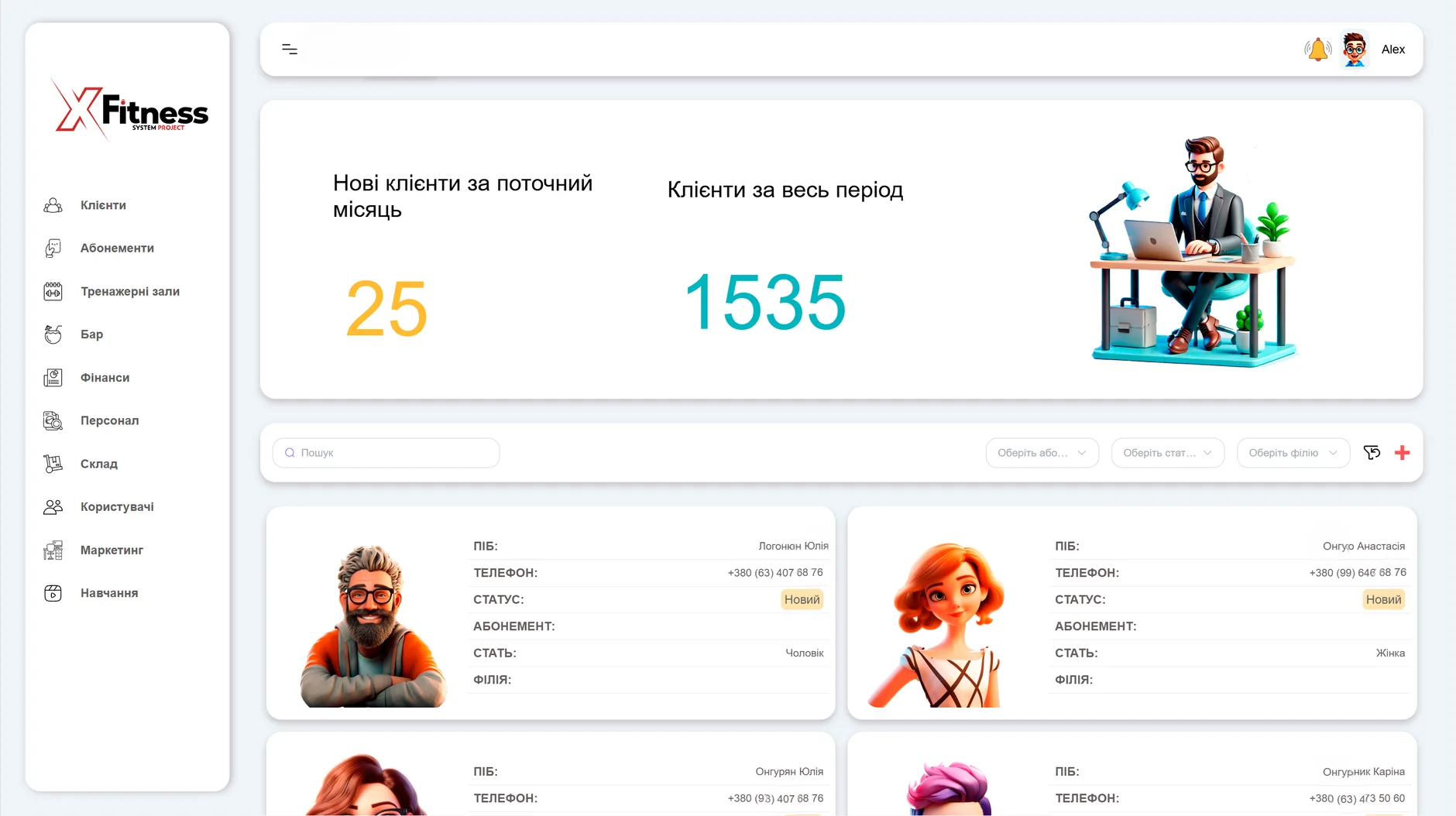Click the Абонементи sidebar icon
Image resolution: width=1456 pixels, height=816 pixels.
click(53, 248)
